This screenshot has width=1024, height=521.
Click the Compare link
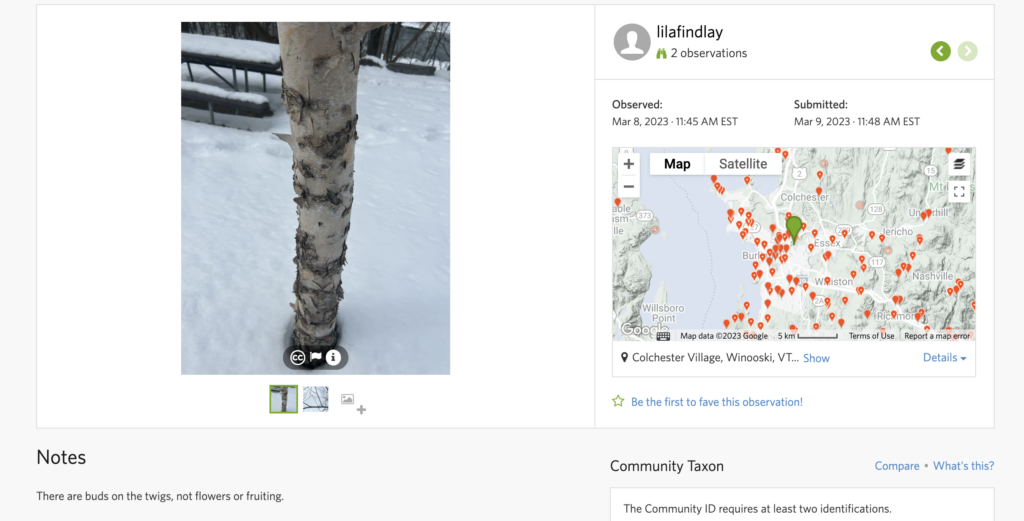(x=897, y=466)
